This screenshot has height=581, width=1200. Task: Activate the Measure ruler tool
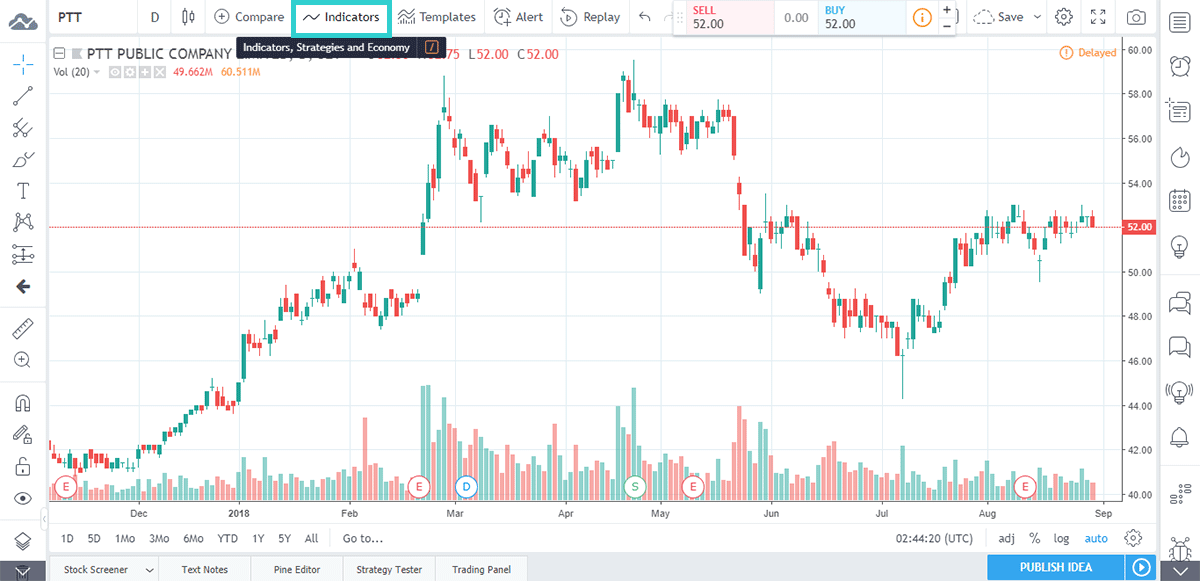22,327
